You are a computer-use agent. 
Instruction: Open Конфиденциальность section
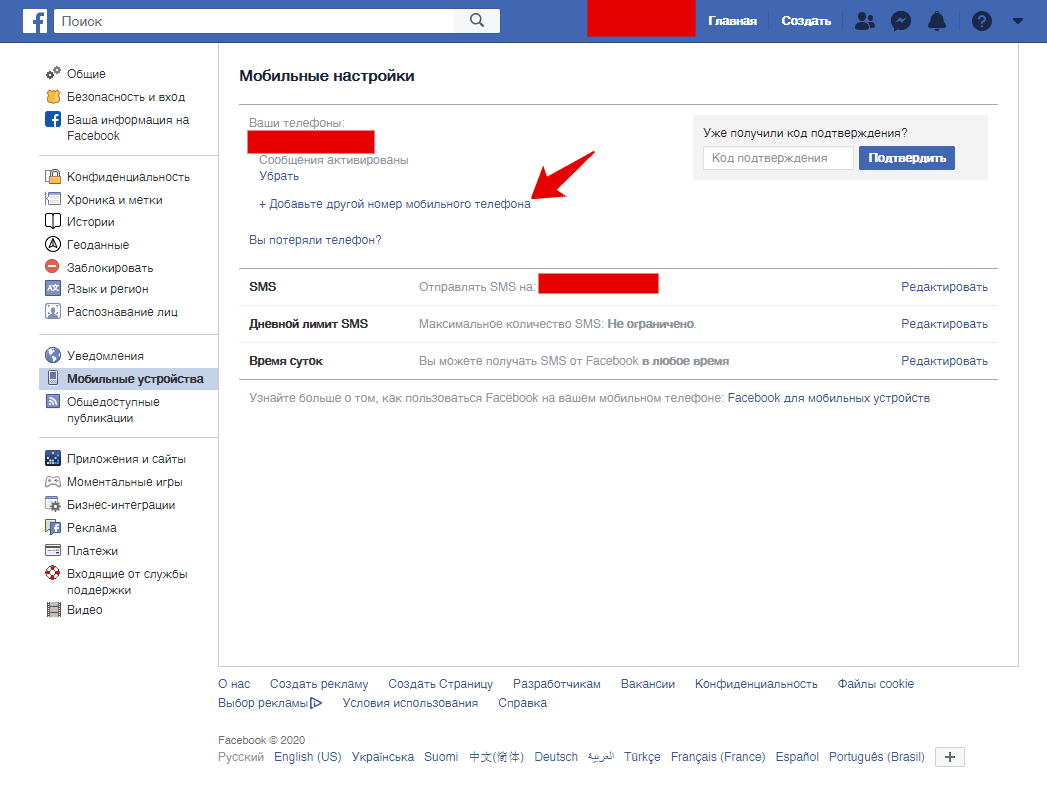click(128, 177)
